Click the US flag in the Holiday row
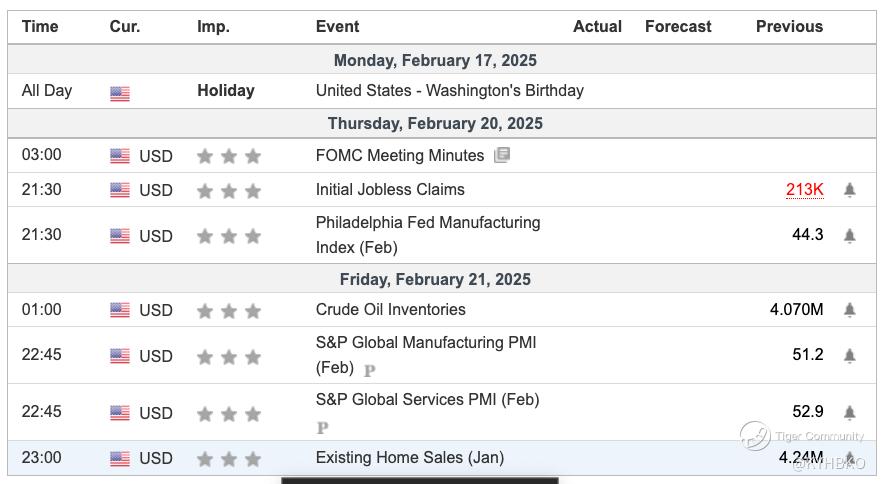This screenshot has height=484, width=882. [120, 94]
